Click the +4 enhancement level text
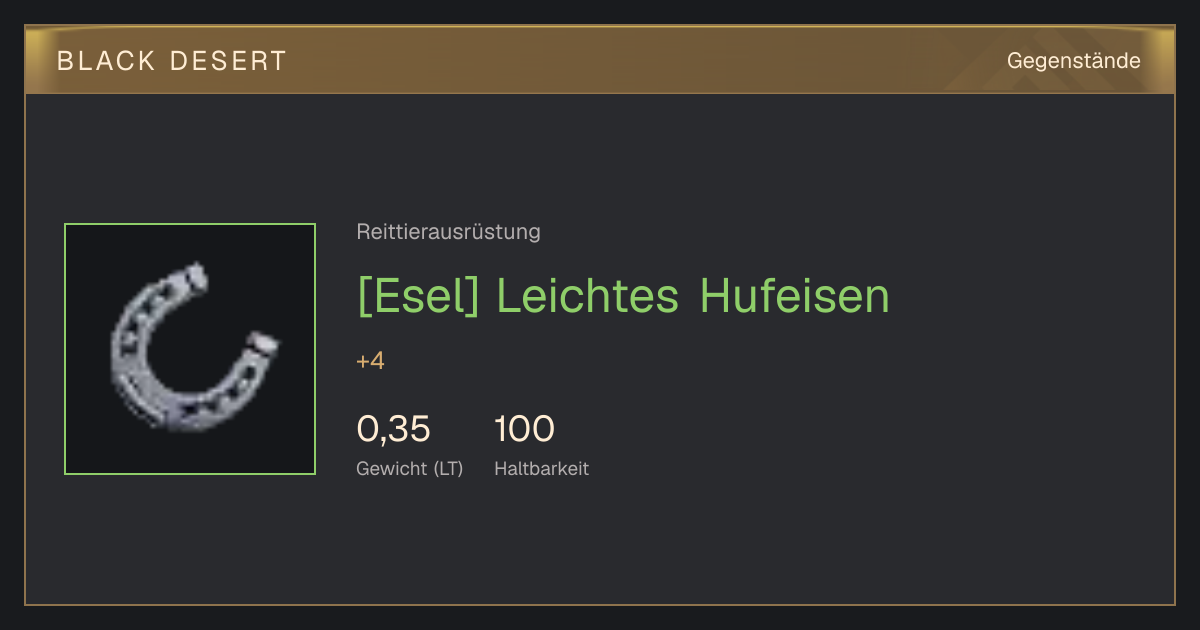 tap(370, 361)
